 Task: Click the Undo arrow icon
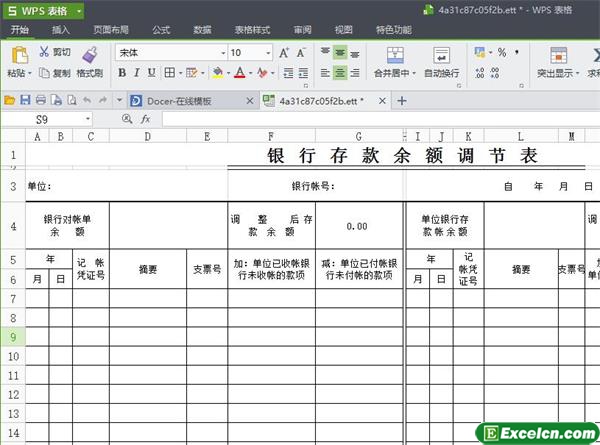86,101
